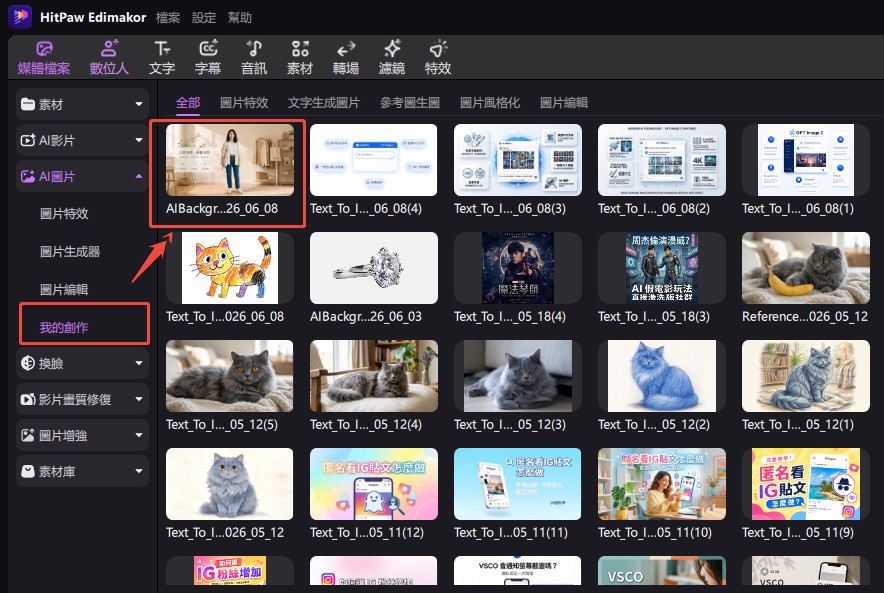Switch to the 文字生成圖片 tab

coord(324,103)
